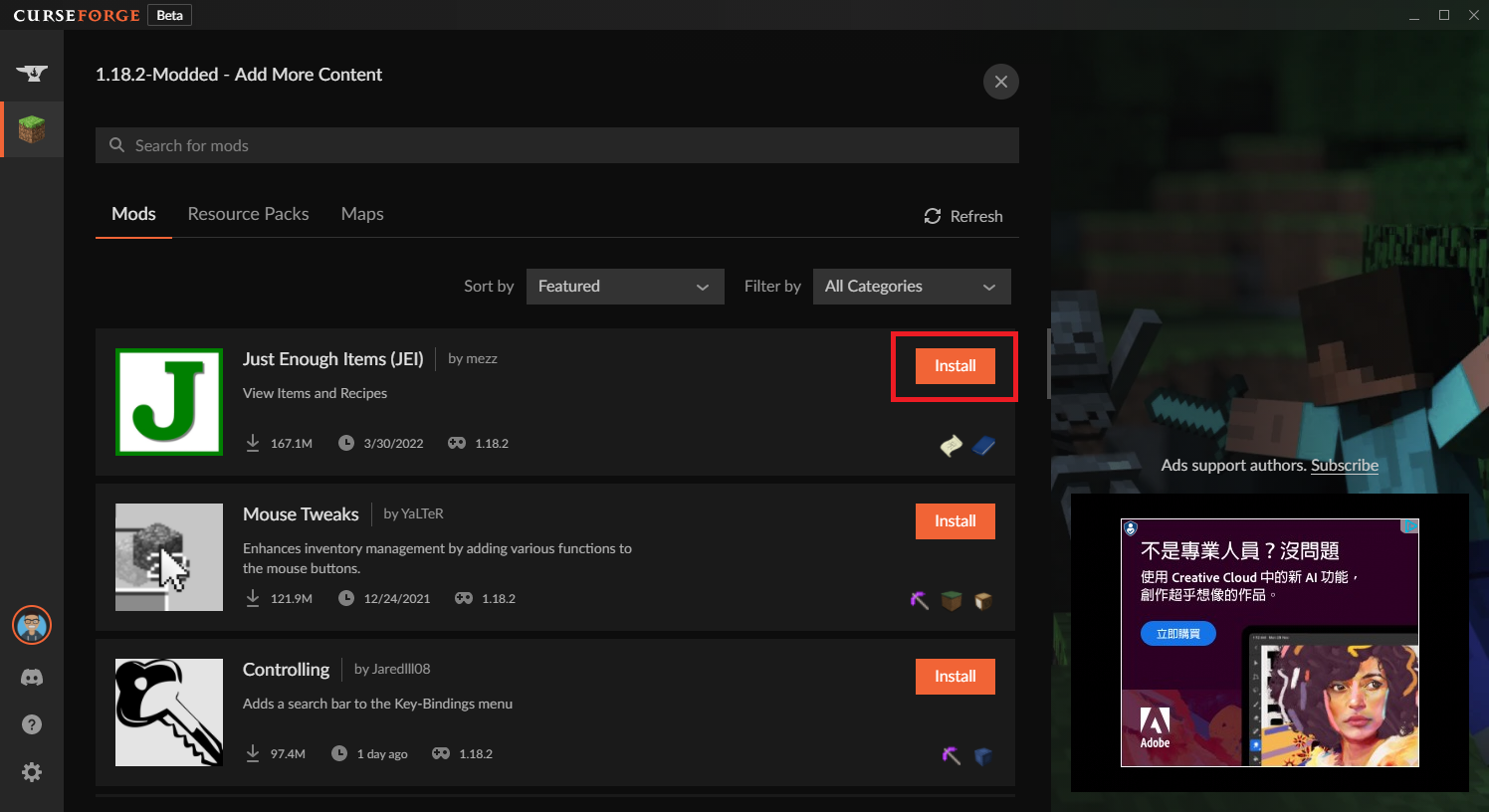1489x812 pixels.
Task: Open the Discord icon in sidebar
Action: click(x=32, y=678)
